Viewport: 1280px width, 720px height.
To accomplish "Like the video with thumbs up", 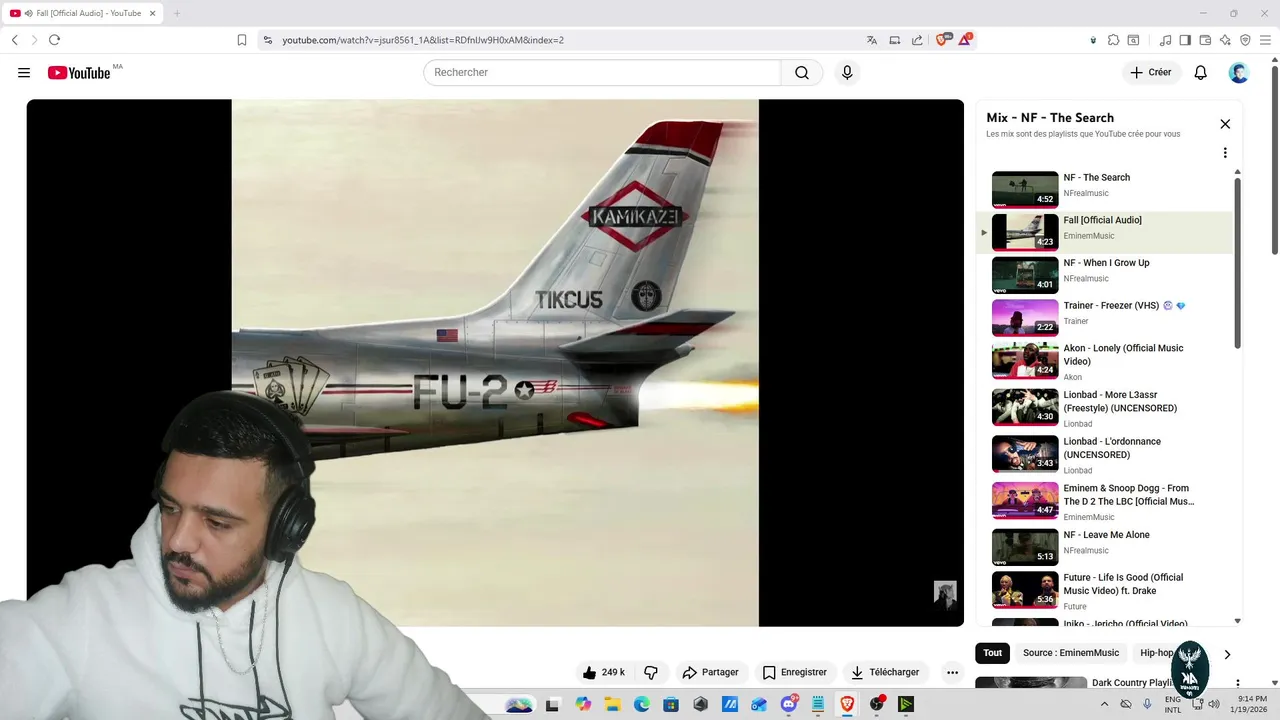I will (x=604, y=672).
